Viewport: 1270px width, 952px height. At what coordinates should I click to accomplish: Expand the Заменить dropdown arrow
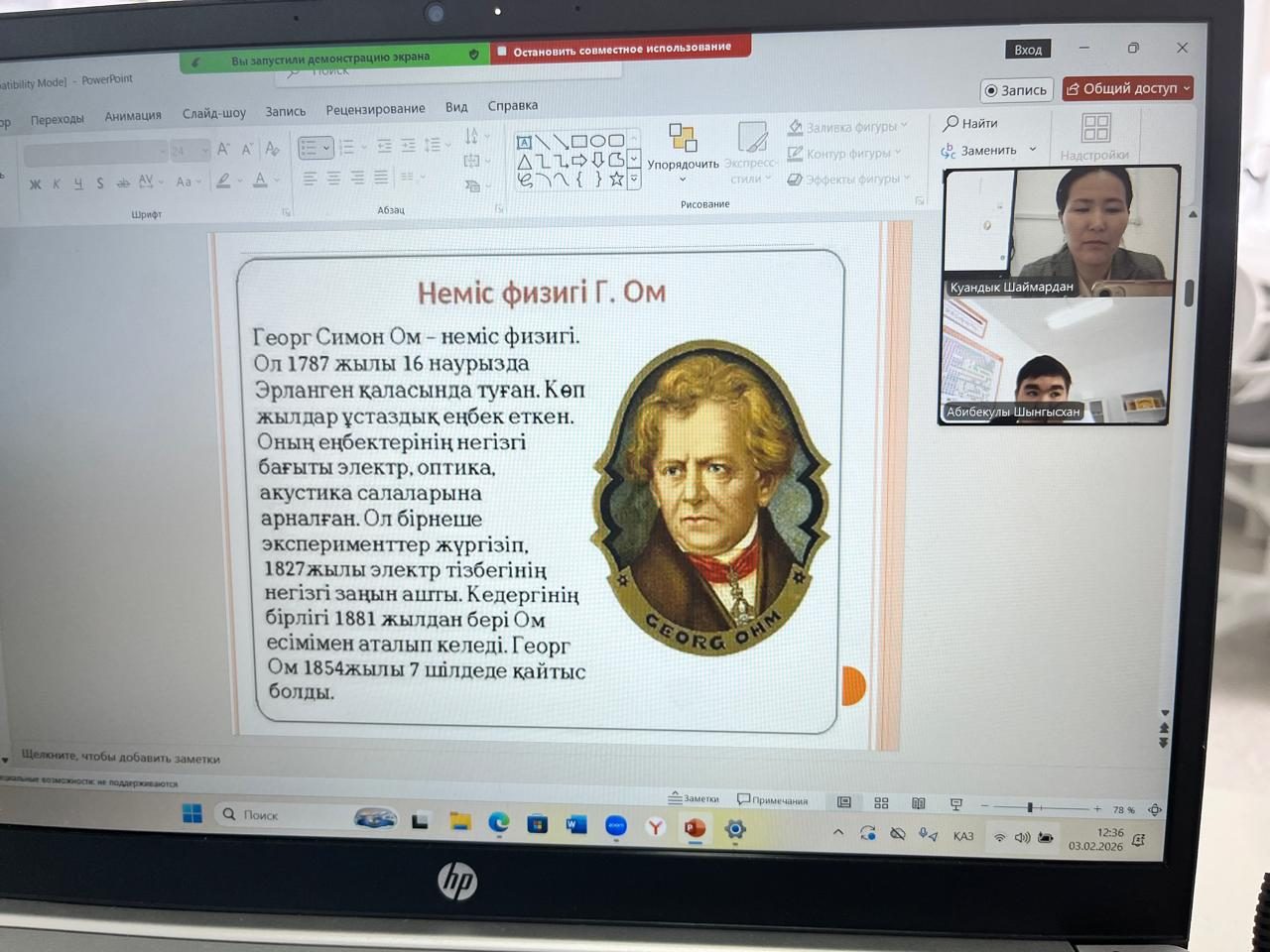1033,150
